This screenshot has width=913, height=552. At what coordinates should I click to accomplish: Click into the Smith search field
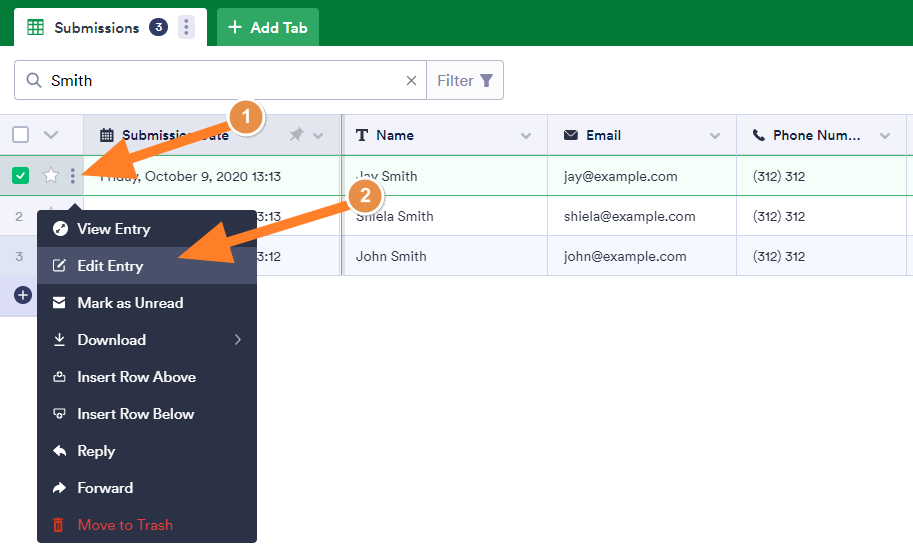[220, 81]
